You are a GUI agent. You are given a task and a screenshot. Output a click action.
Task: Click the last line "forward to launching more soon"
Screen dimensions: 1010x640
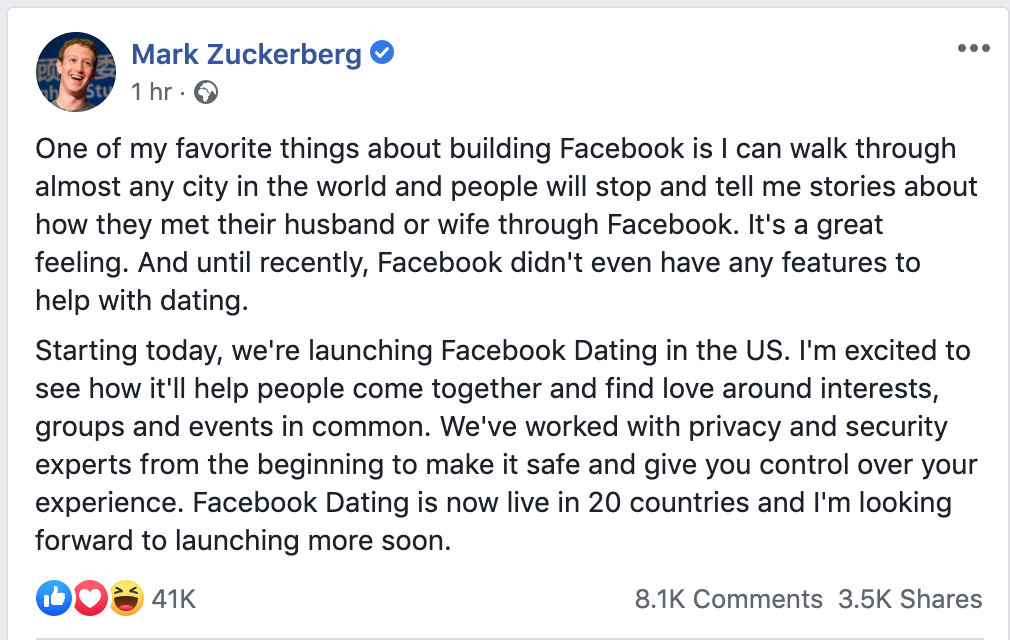pyautogui.click(x=244, y=541)
